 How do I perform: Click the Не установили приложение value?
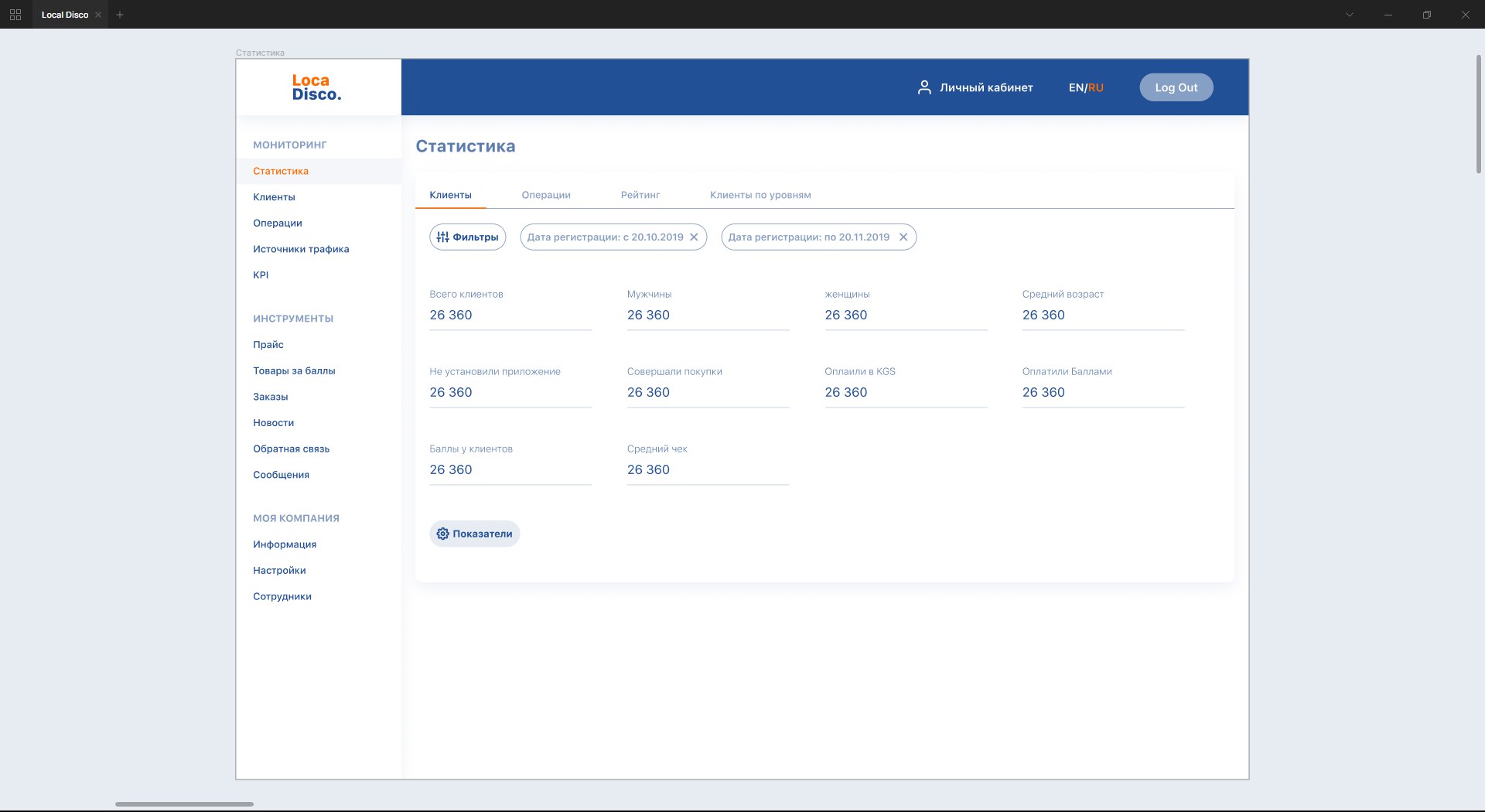tap(451, 392)
